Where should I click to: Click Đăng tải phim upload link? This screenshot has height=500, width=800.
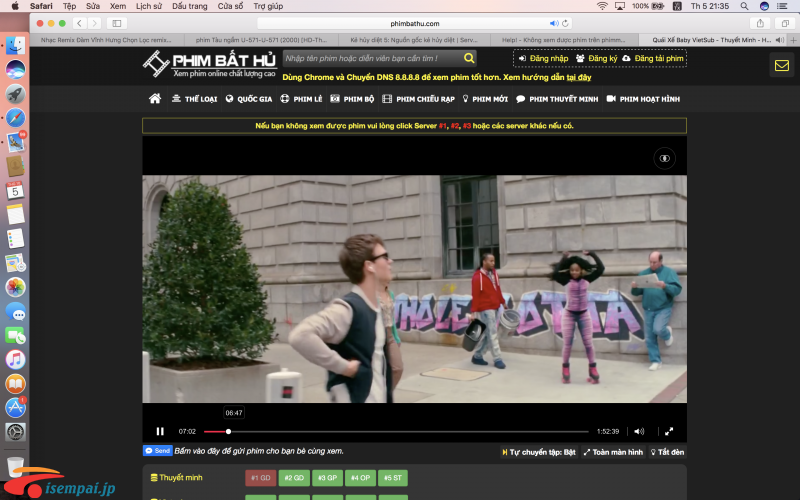[x=653, y=58]
